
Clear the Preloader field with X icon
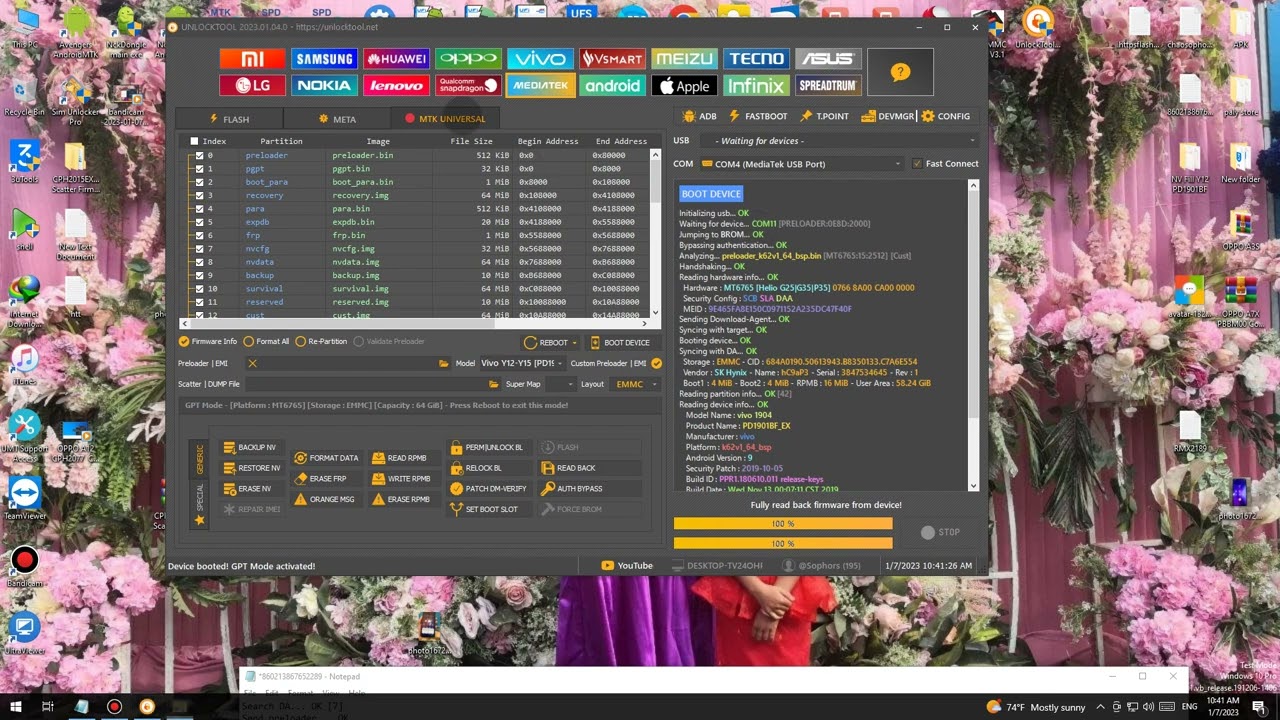(x=252, y=364)
